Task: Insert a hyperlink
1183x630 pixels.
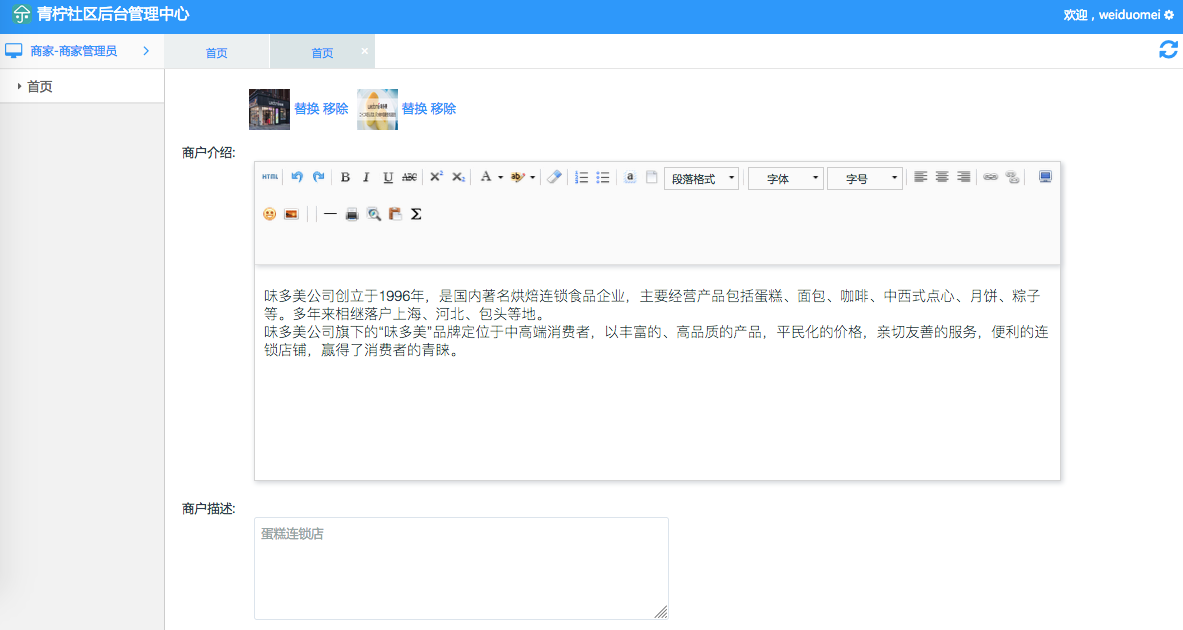Action: (x=991, y=177)
